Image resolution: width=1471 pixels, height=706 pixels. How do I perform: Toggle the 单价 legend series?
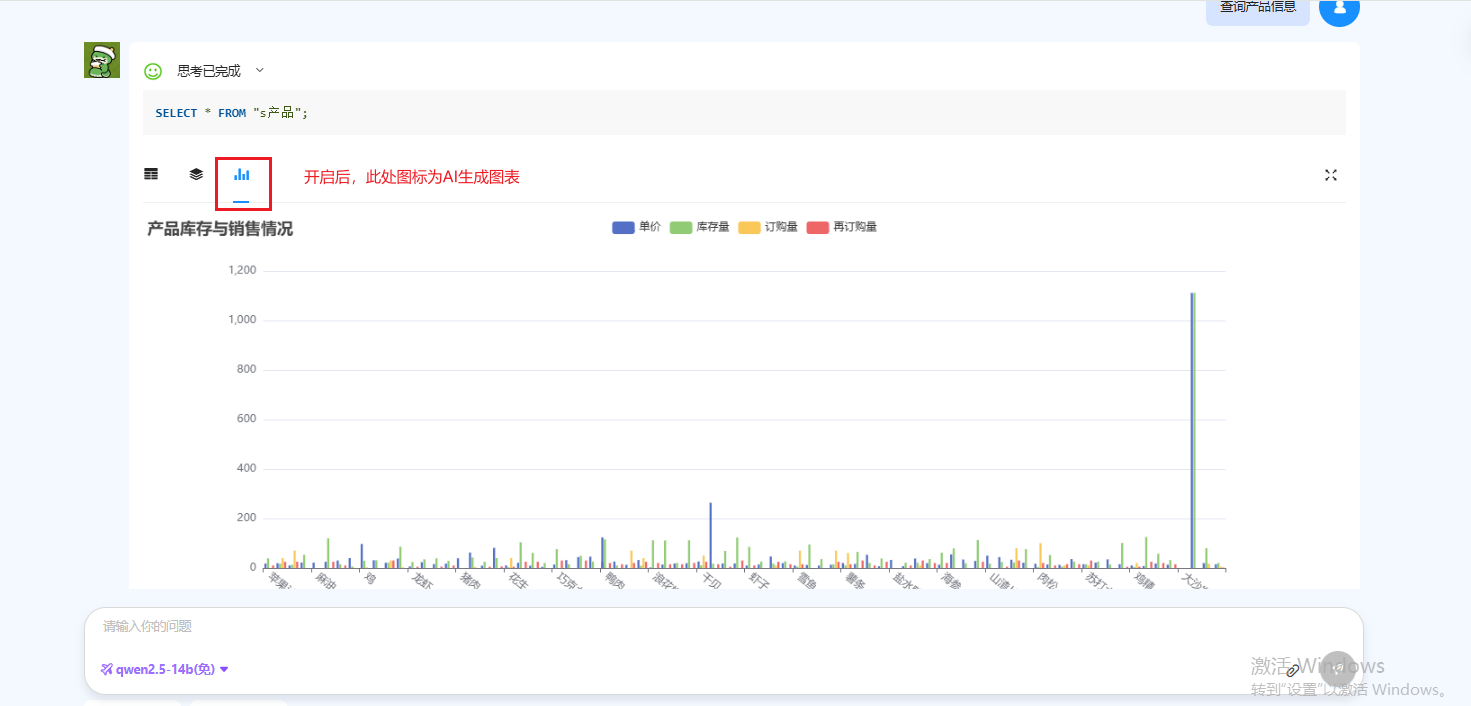click(637, 227)
